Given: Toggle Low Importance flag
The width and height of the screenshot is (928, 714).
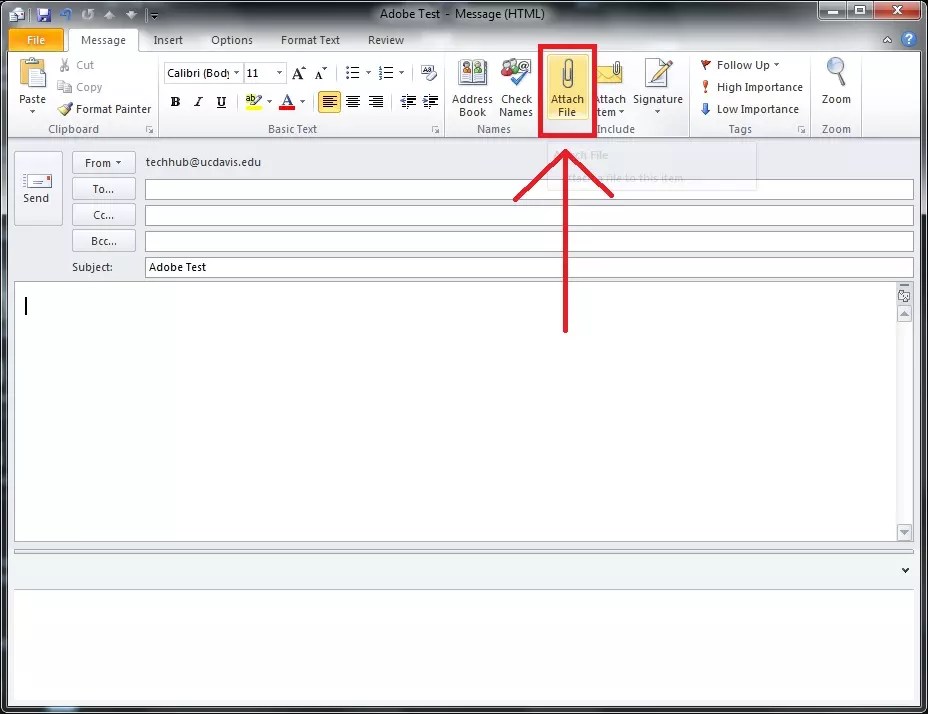Looking at the screenshot, I should coord(750,109).
